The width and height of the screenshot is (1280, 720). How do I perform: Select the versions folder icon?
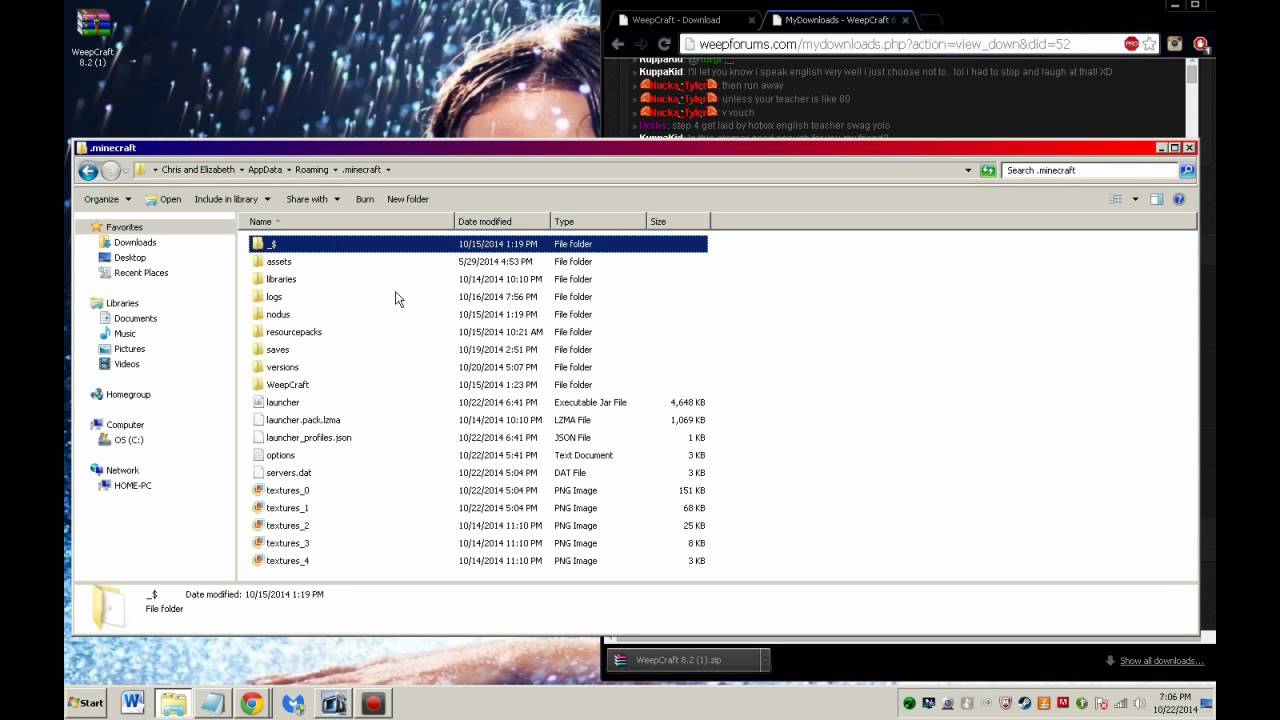(258, 367)
